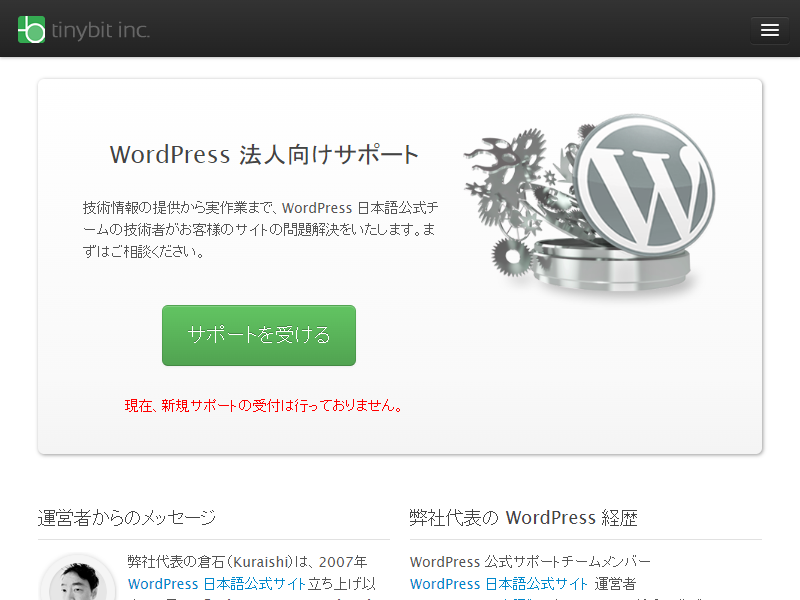
Task: Click the 運営者からのメッセージ heading
Action: [x=127, y=518]
